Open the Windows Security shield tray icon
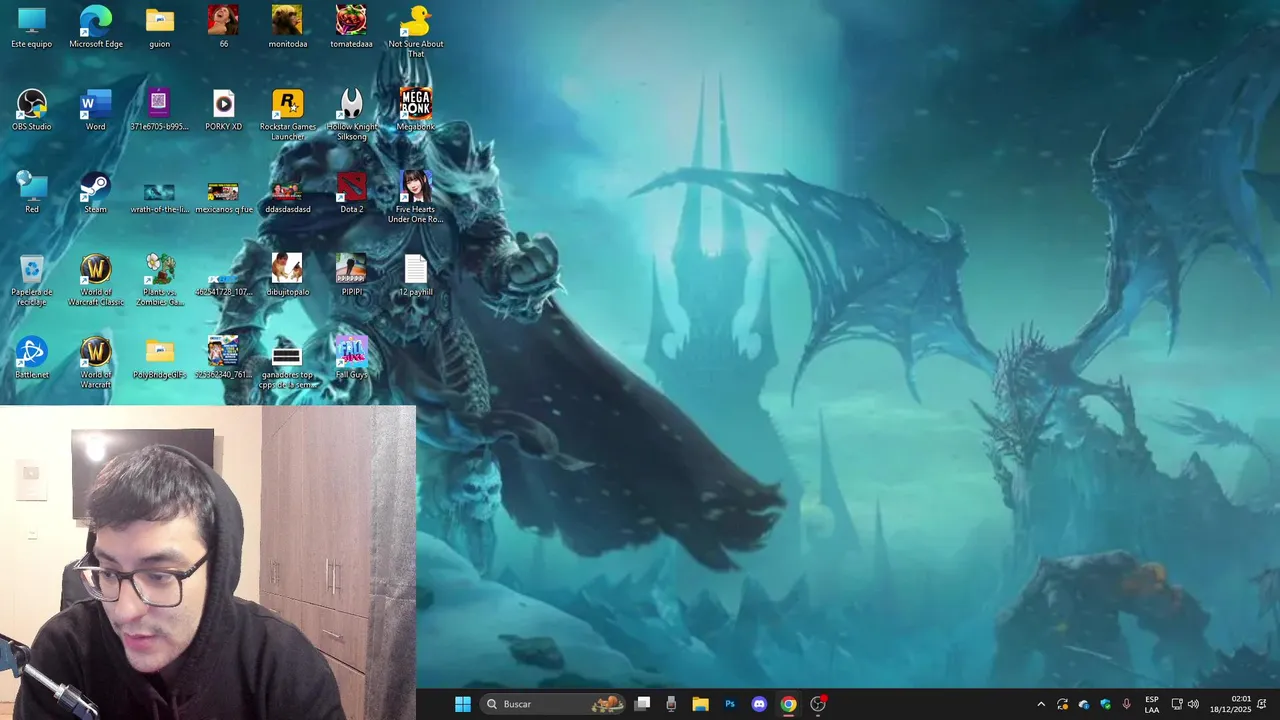Viewport: 1280px width, 720px height. (x=1105, y=704)
